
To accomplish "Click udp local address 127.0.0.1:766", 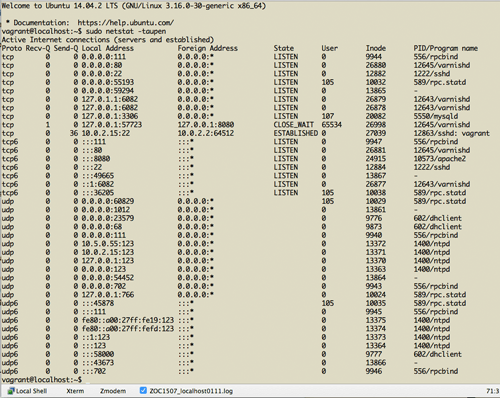I will 108,295.
